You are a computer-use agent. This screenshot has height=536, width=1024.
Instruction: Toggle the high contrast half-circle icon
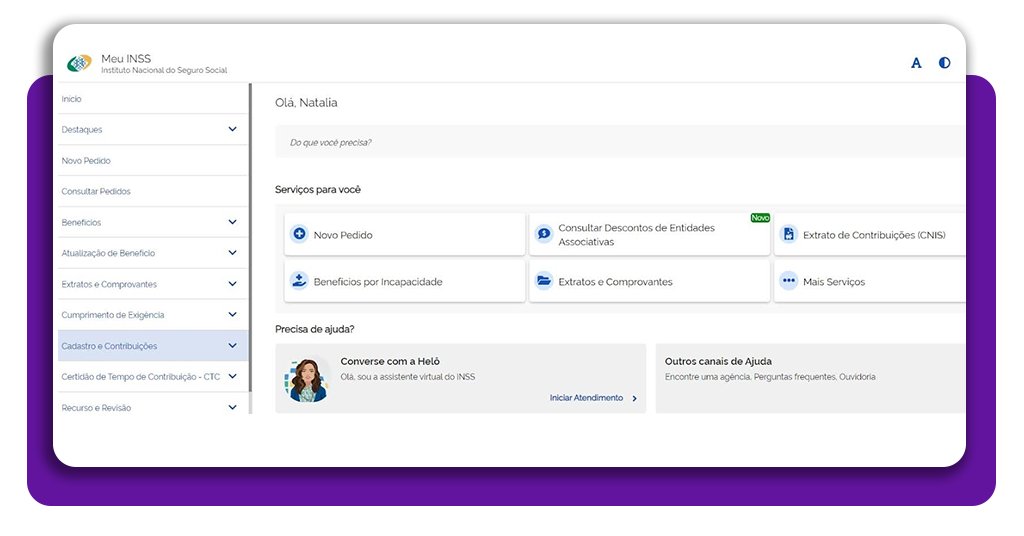pyautogui.click(x=944, y=63)
